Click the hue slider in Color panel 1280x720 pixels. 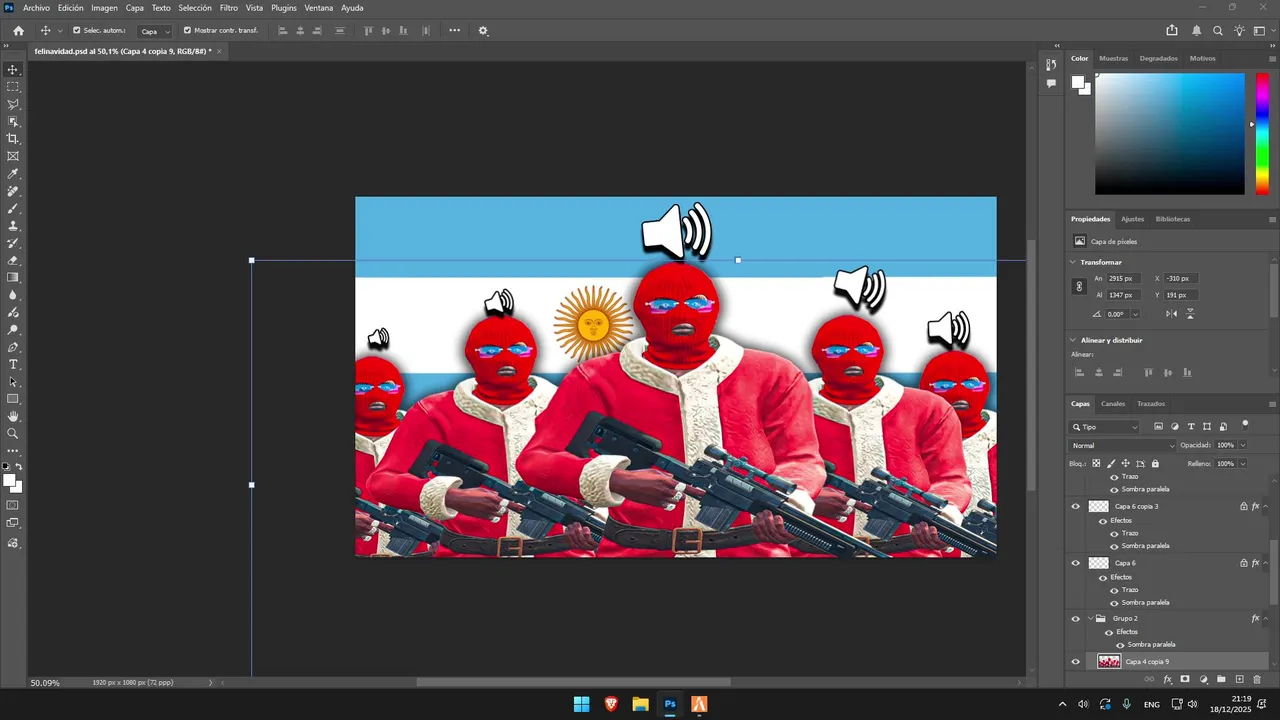coord(1263,134)
